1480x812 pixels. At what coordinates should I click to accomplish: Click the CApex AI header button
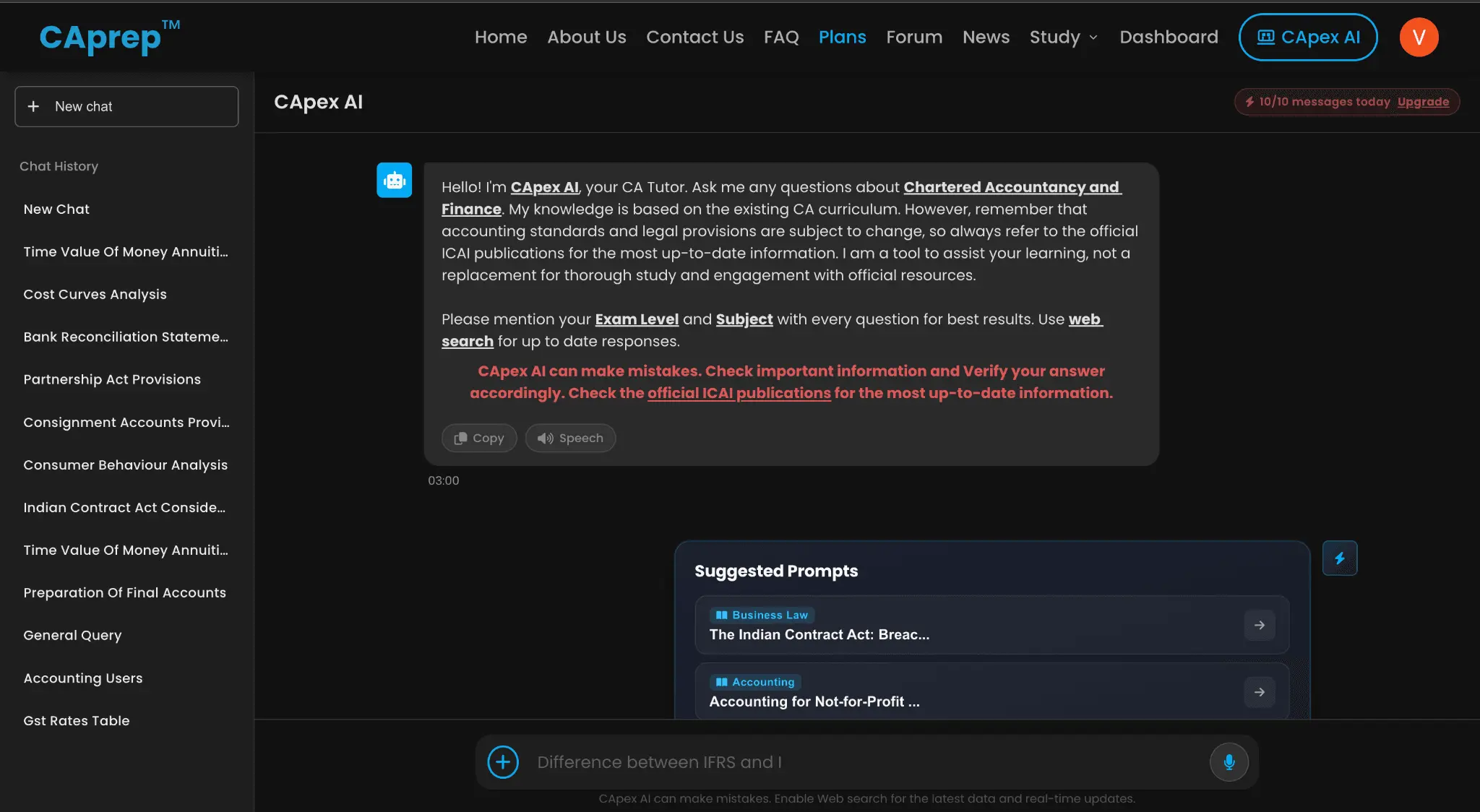pos(1308,37)
